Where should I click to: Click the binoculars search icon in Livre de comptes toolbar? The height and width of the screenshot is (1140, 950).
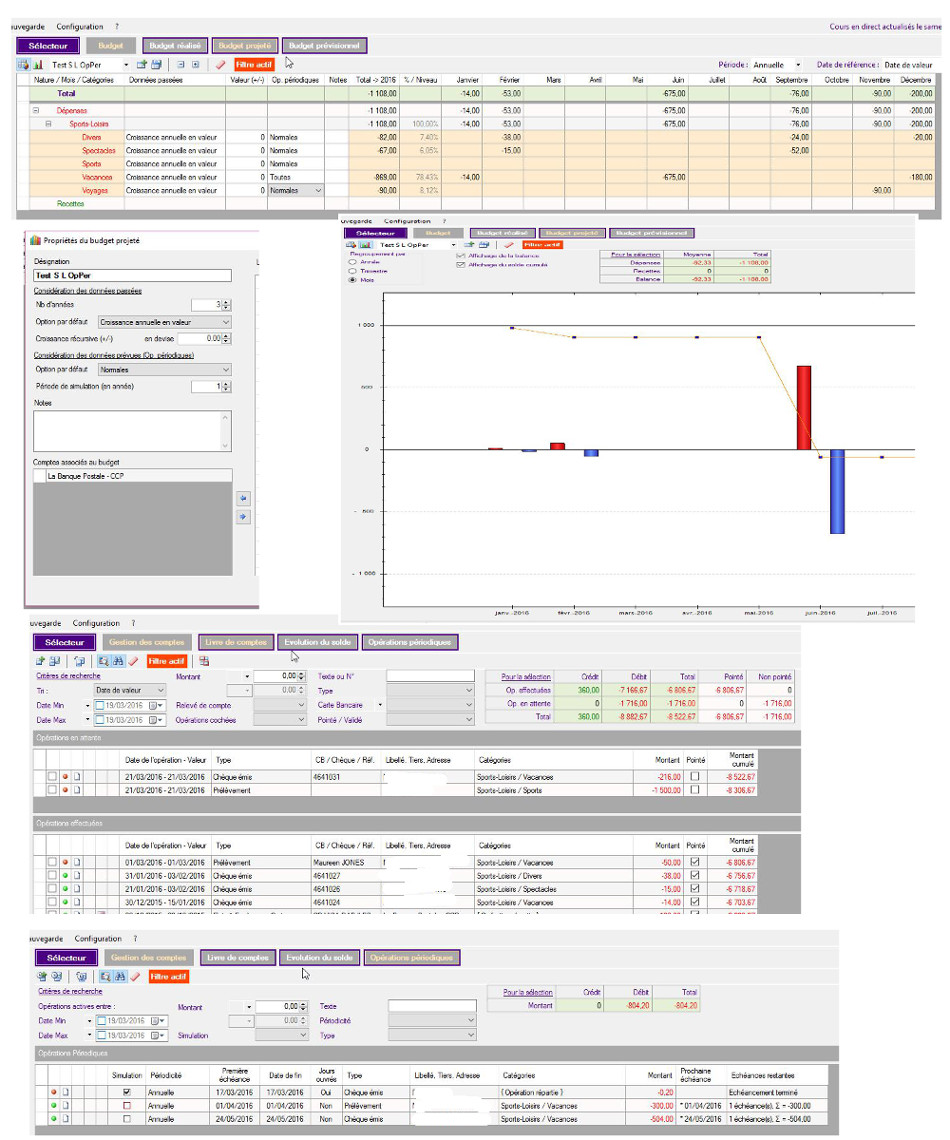tap(118, 661)
